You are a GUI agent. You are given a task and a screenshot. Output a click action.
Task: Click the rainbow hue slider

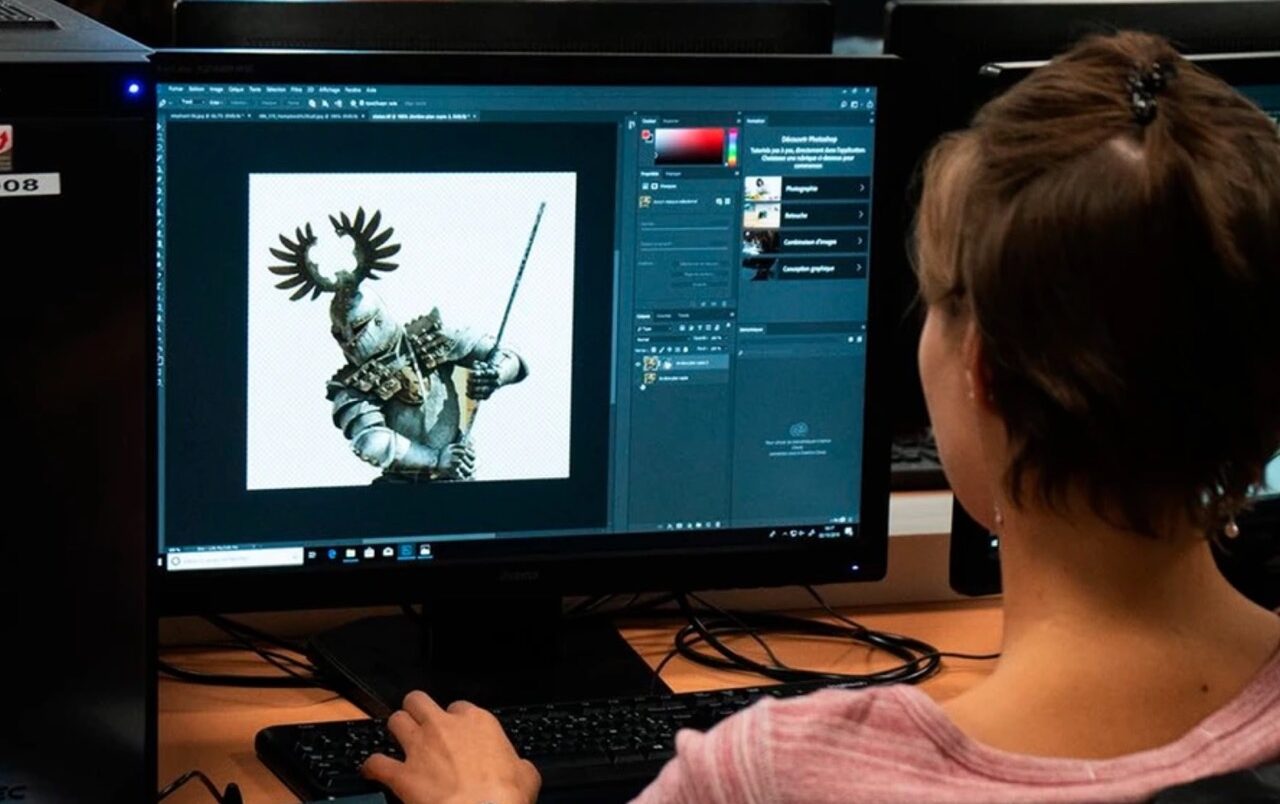point(733,148)
